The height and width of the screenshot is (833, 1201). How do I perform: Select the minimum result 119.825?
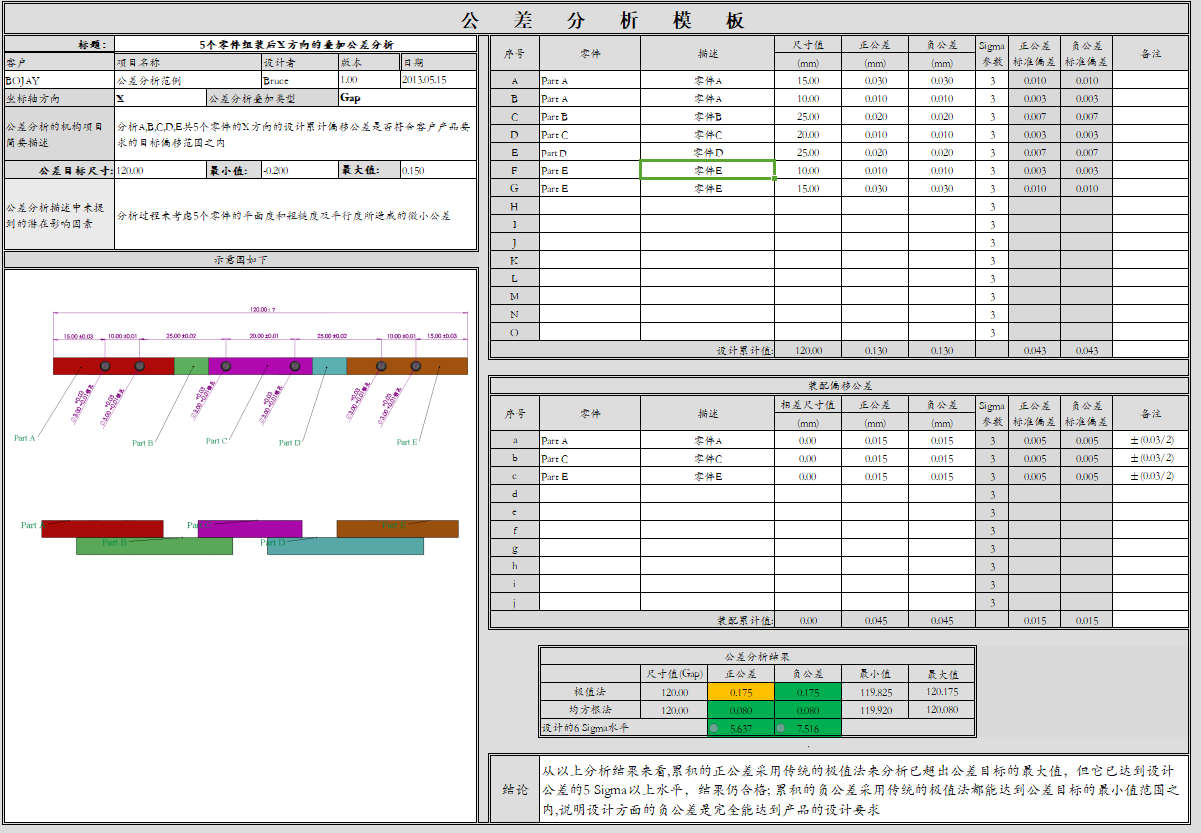875,692
